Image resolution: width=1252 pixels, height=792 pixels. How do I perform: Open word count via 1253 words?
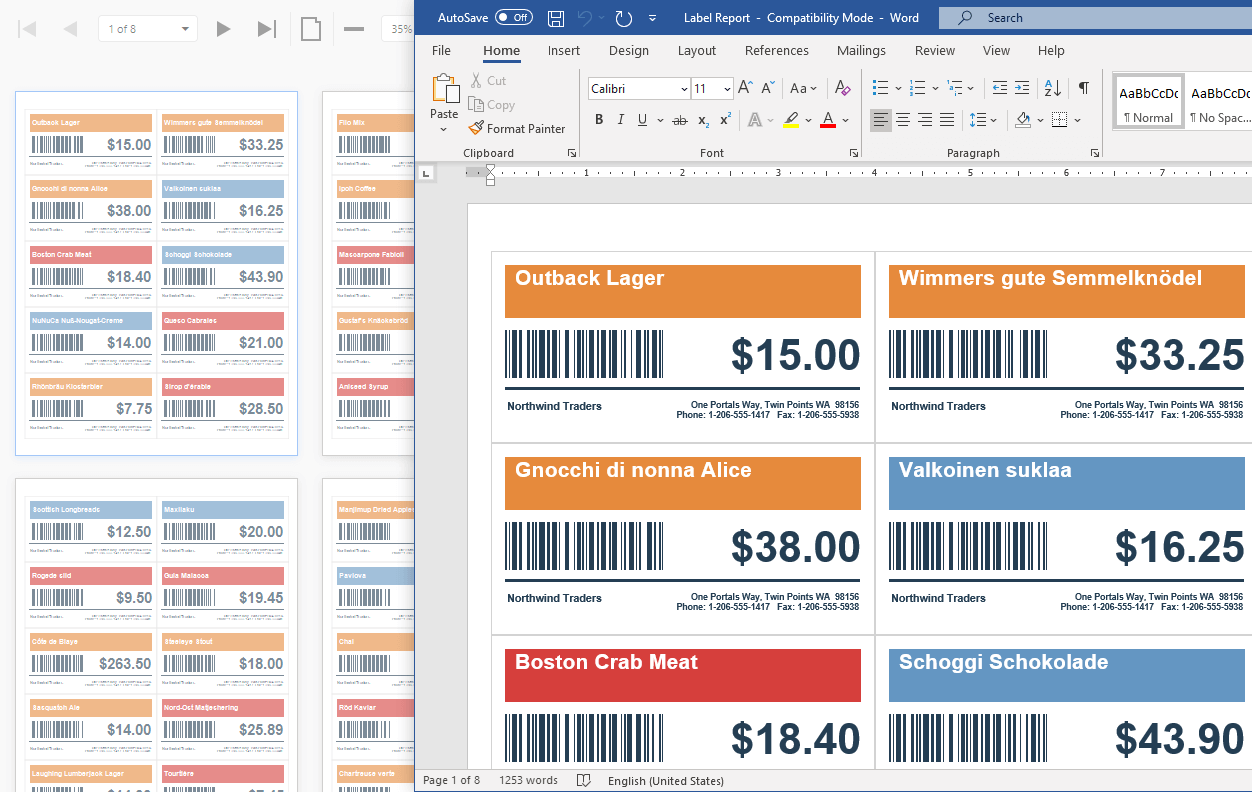(528, 780)
